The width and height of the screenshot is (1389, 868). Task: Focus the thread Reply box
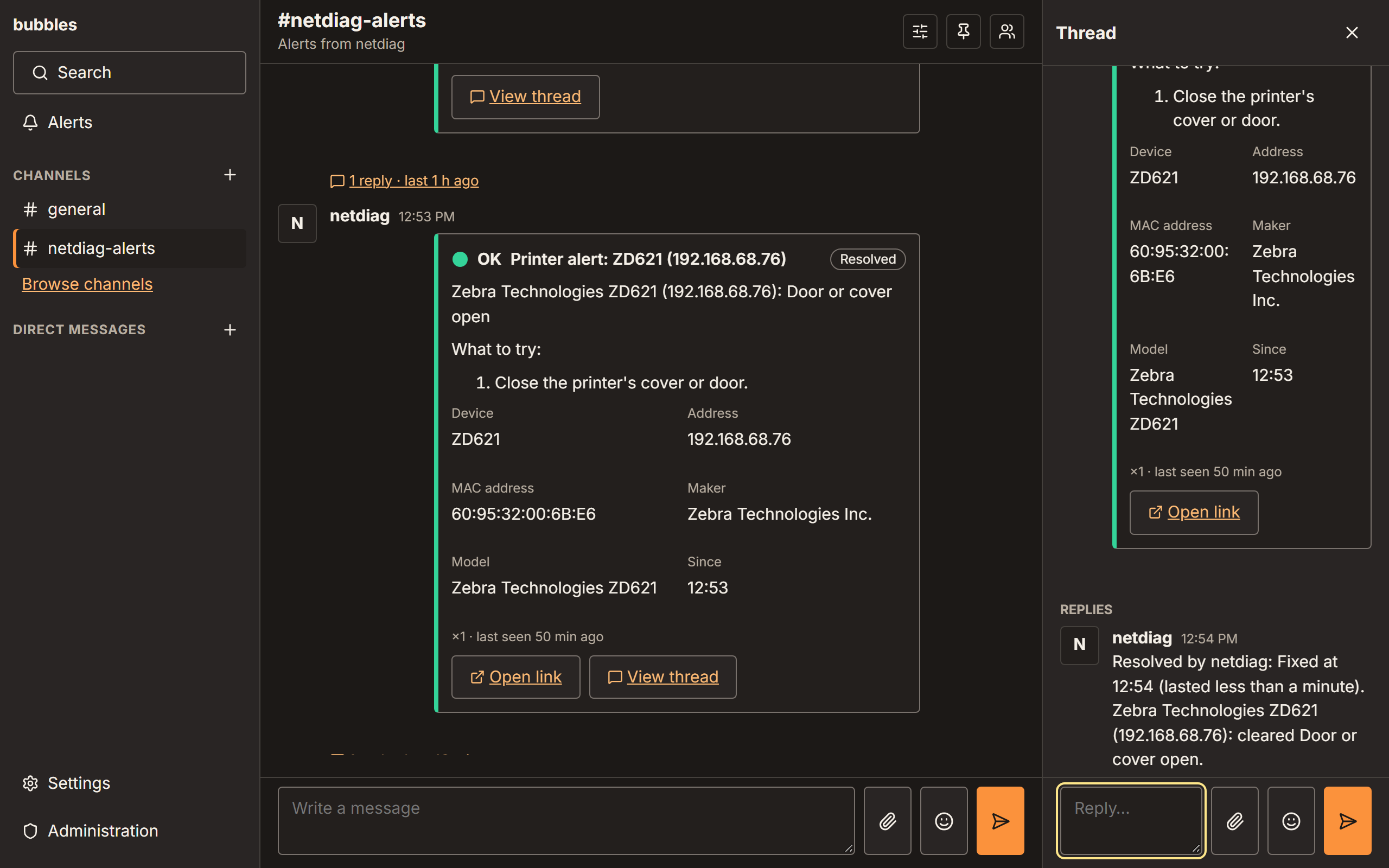click(1131, 820)
